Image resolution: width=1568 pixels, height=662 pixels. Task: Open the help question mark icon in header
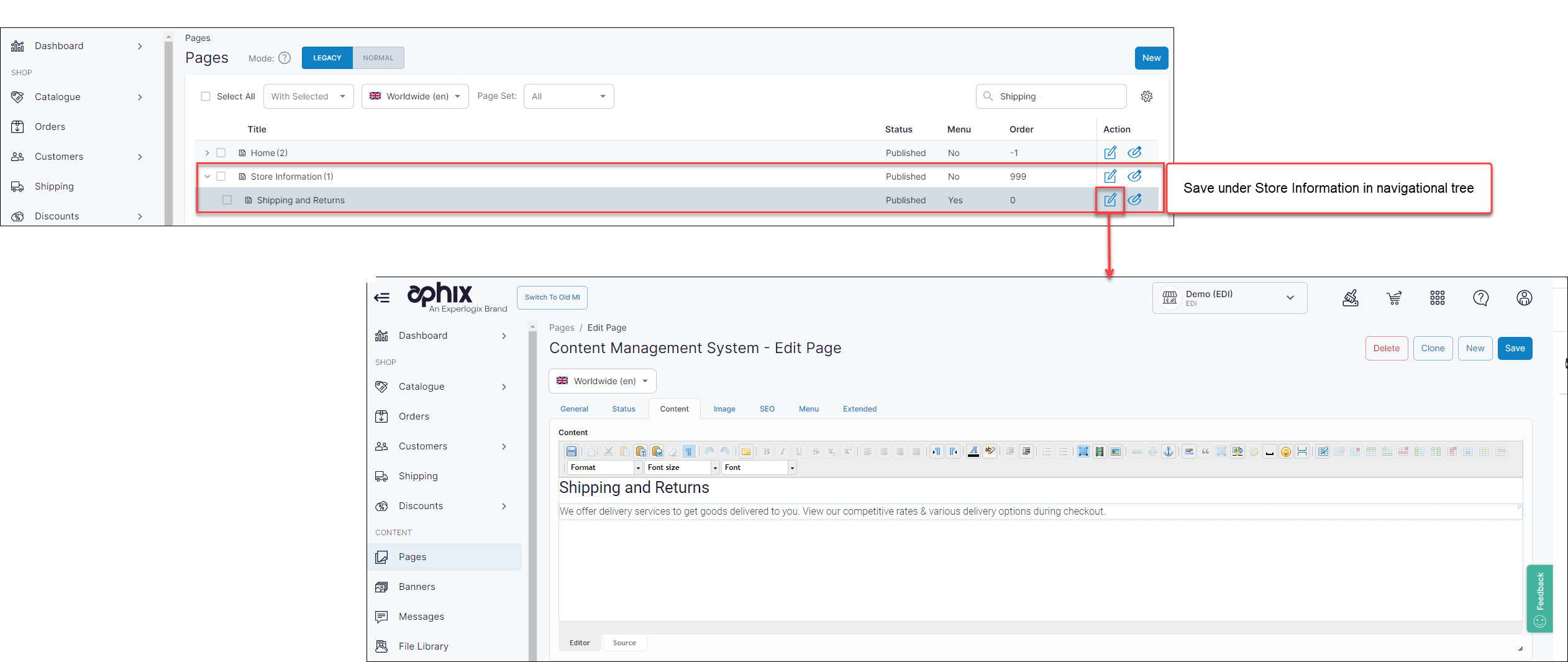pos(1480,298)
